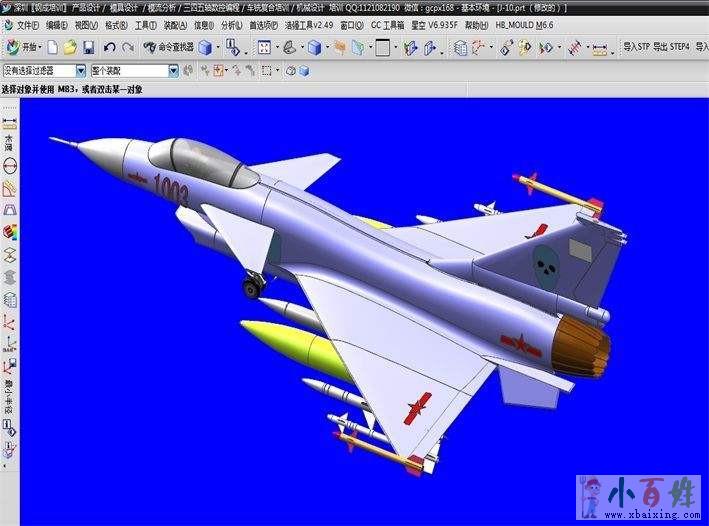
Task: Click the 导入STP button
Action: [636, 47]
